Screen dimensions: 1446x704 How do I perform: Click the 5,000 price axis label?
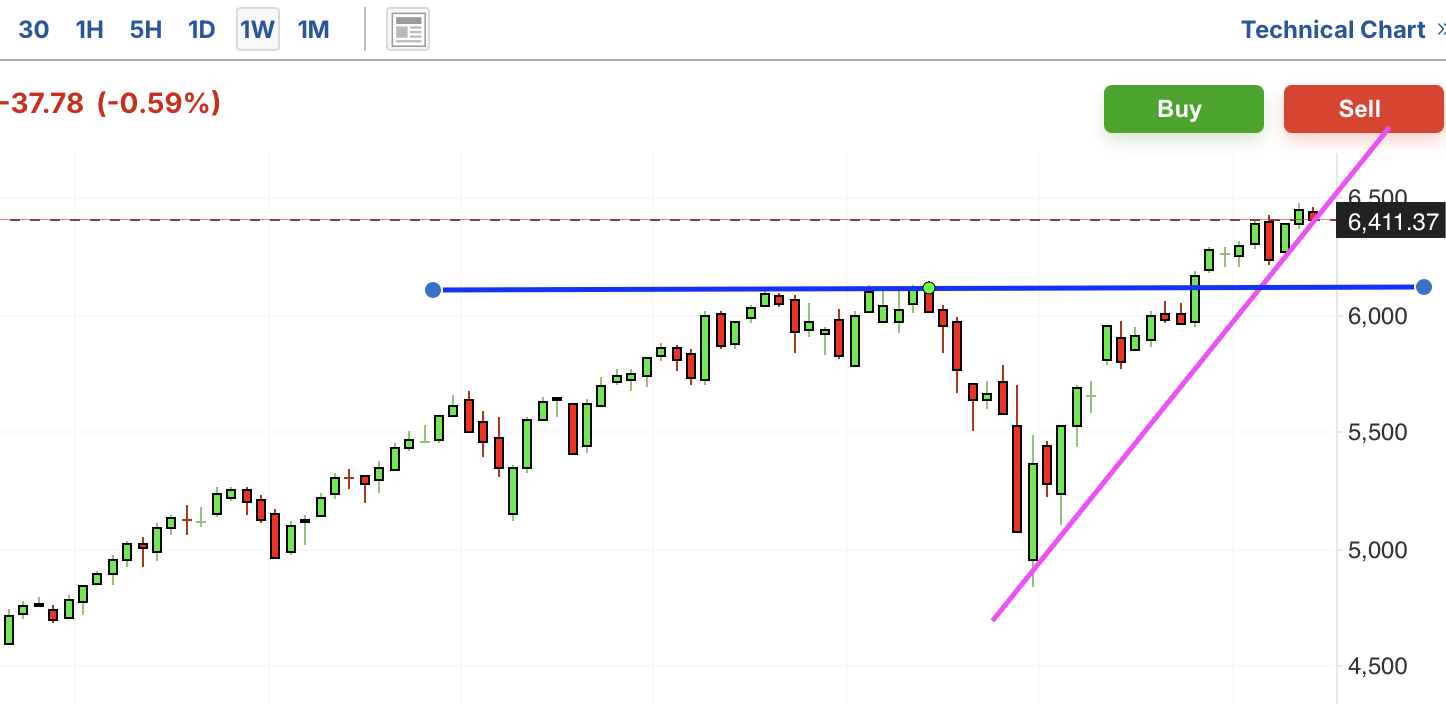[1379, 550]
